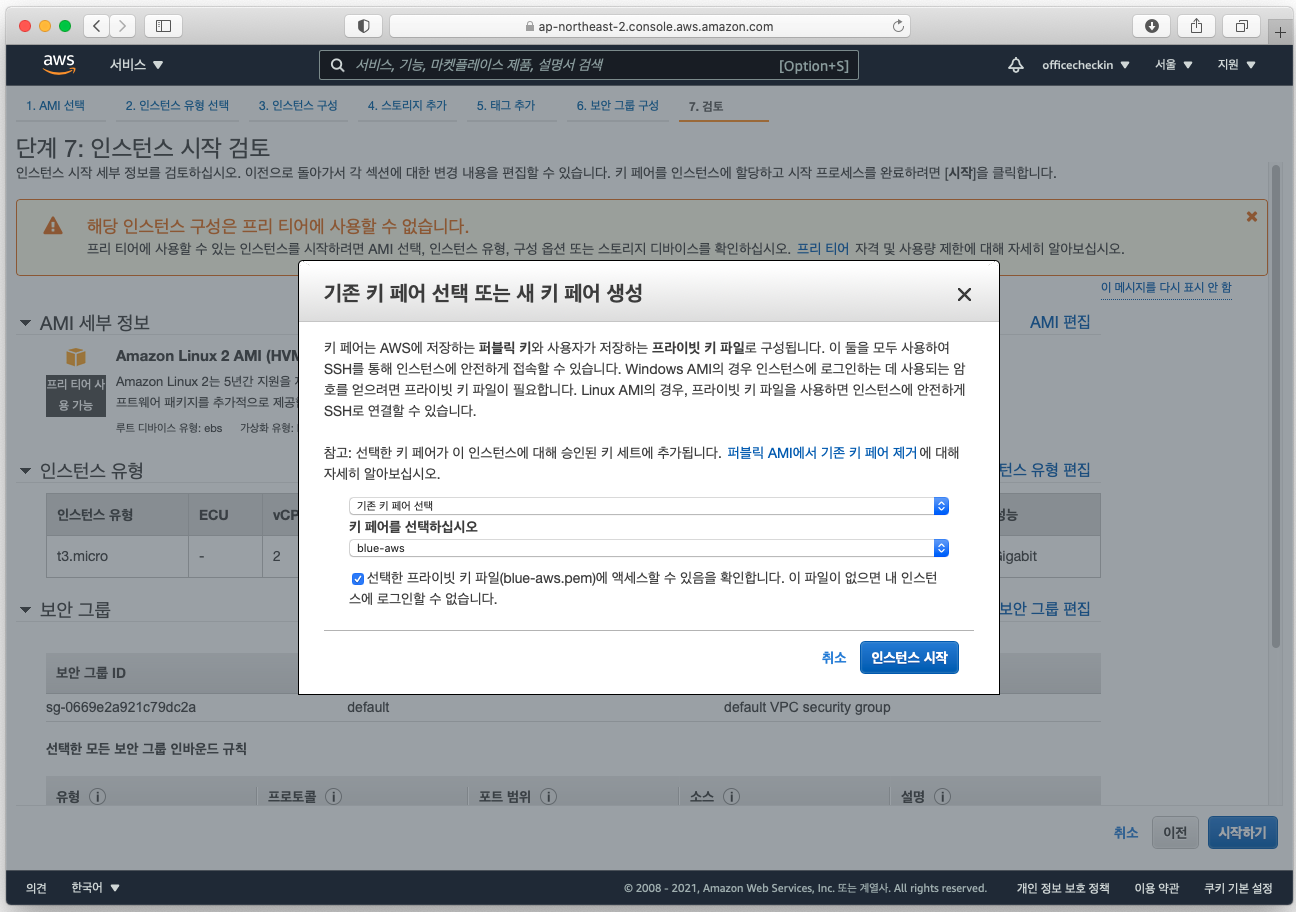
Task: Go to step 4. 스토리지 추가 tab
Action: point(407,106)
